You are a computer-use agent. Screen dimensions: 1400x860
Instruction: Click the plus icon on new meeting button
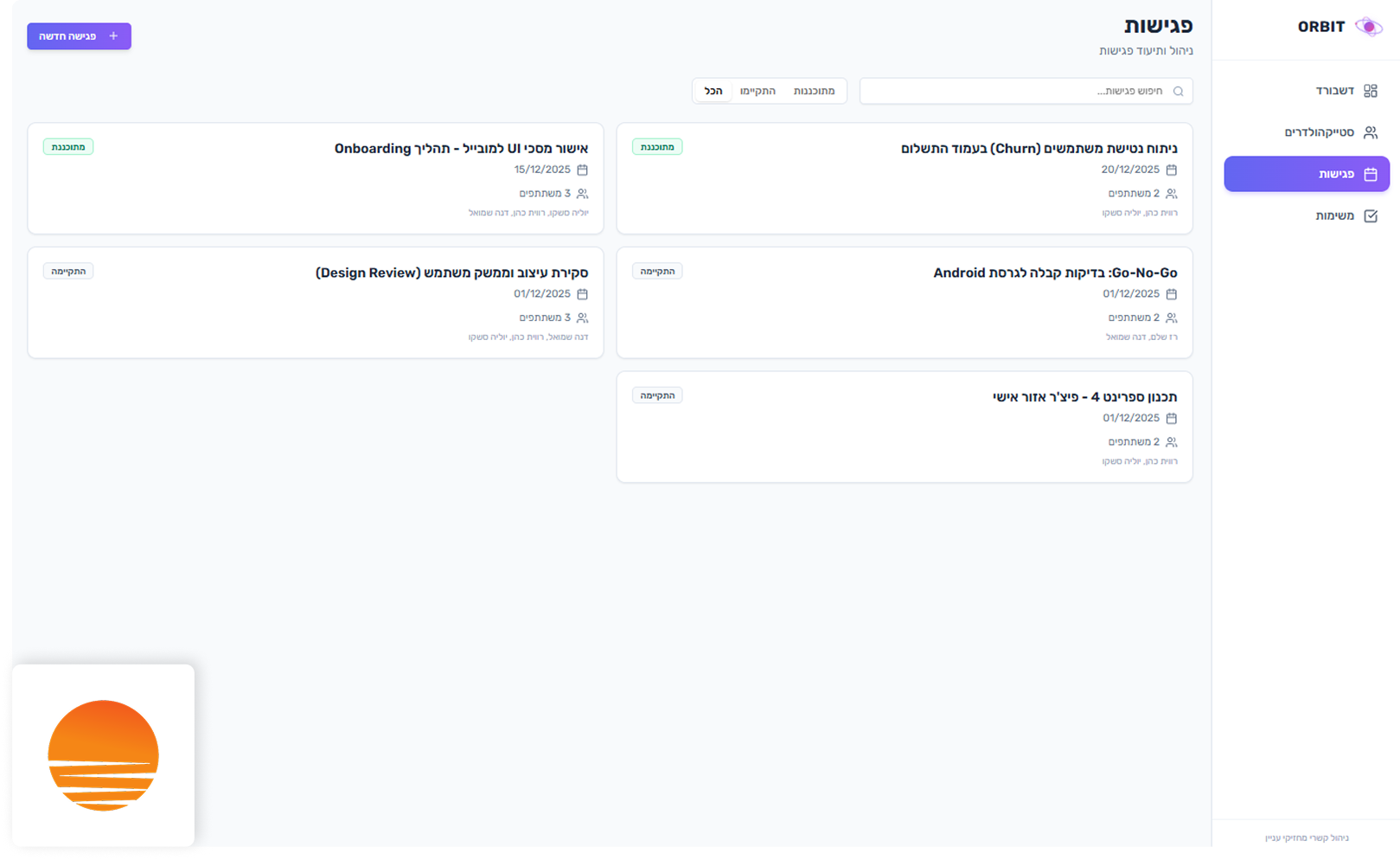pyautogui.click(x=113, y=36)
